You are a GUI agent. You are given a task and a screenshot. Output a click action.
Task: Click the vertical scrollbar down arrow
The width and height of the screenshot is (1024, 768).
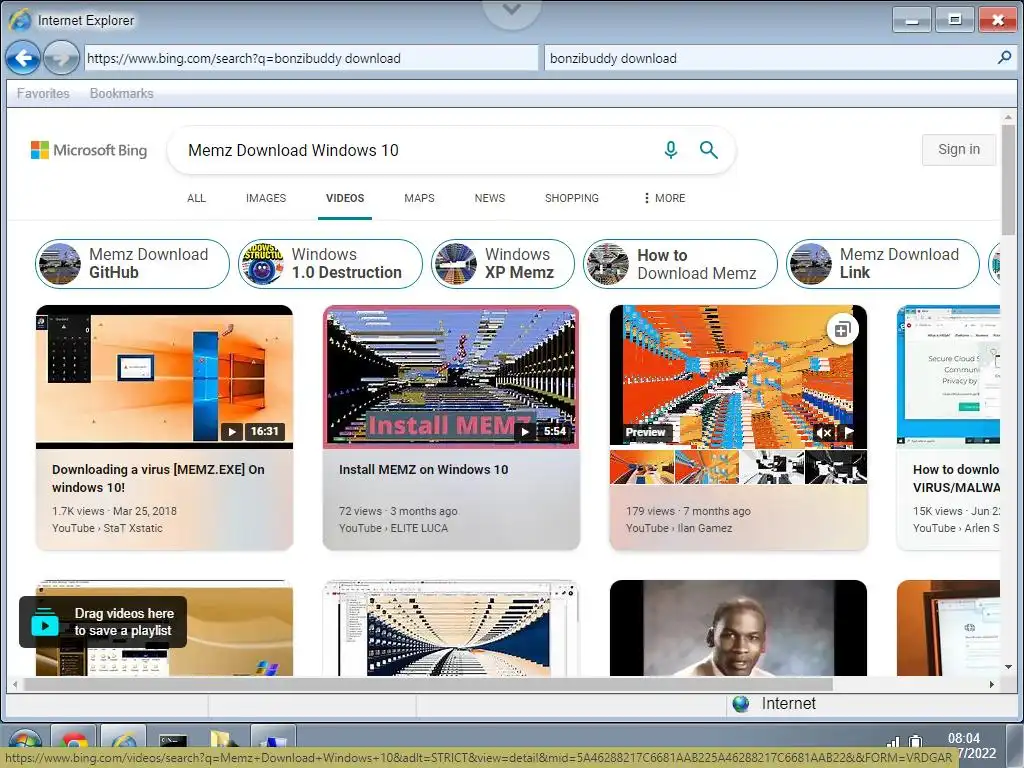point(1008,667)
